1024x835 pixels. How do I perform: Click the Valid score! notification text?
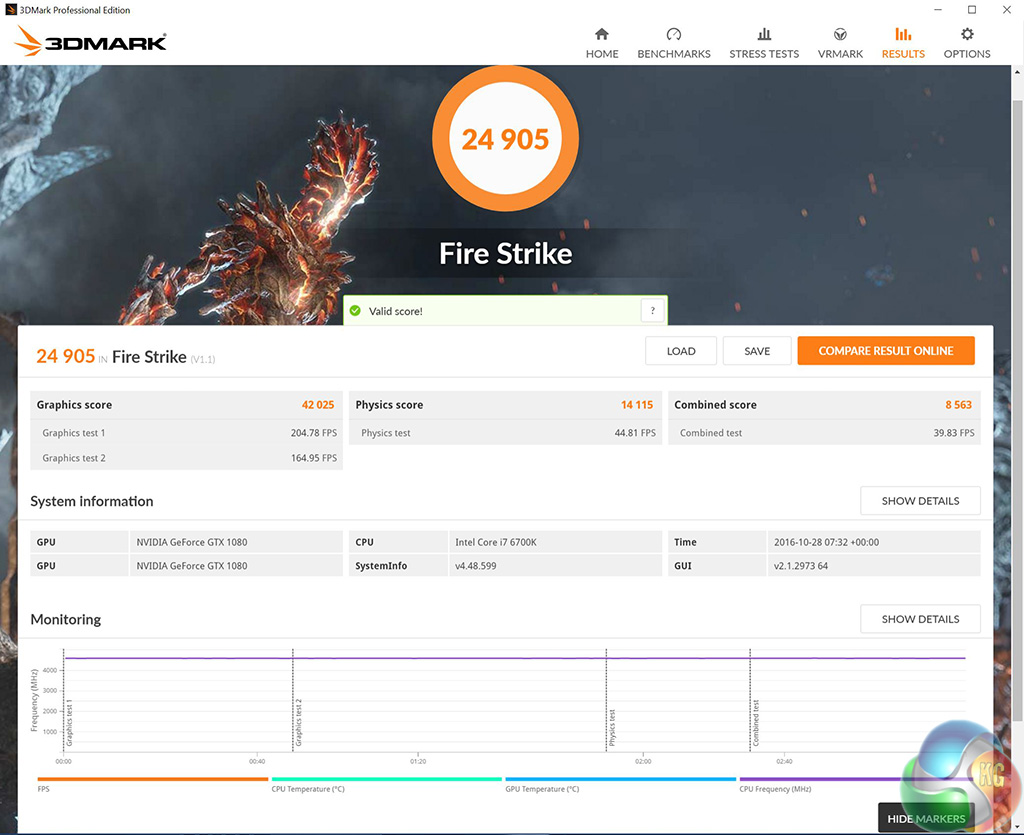pyautogui.click(x=395, y=311)
